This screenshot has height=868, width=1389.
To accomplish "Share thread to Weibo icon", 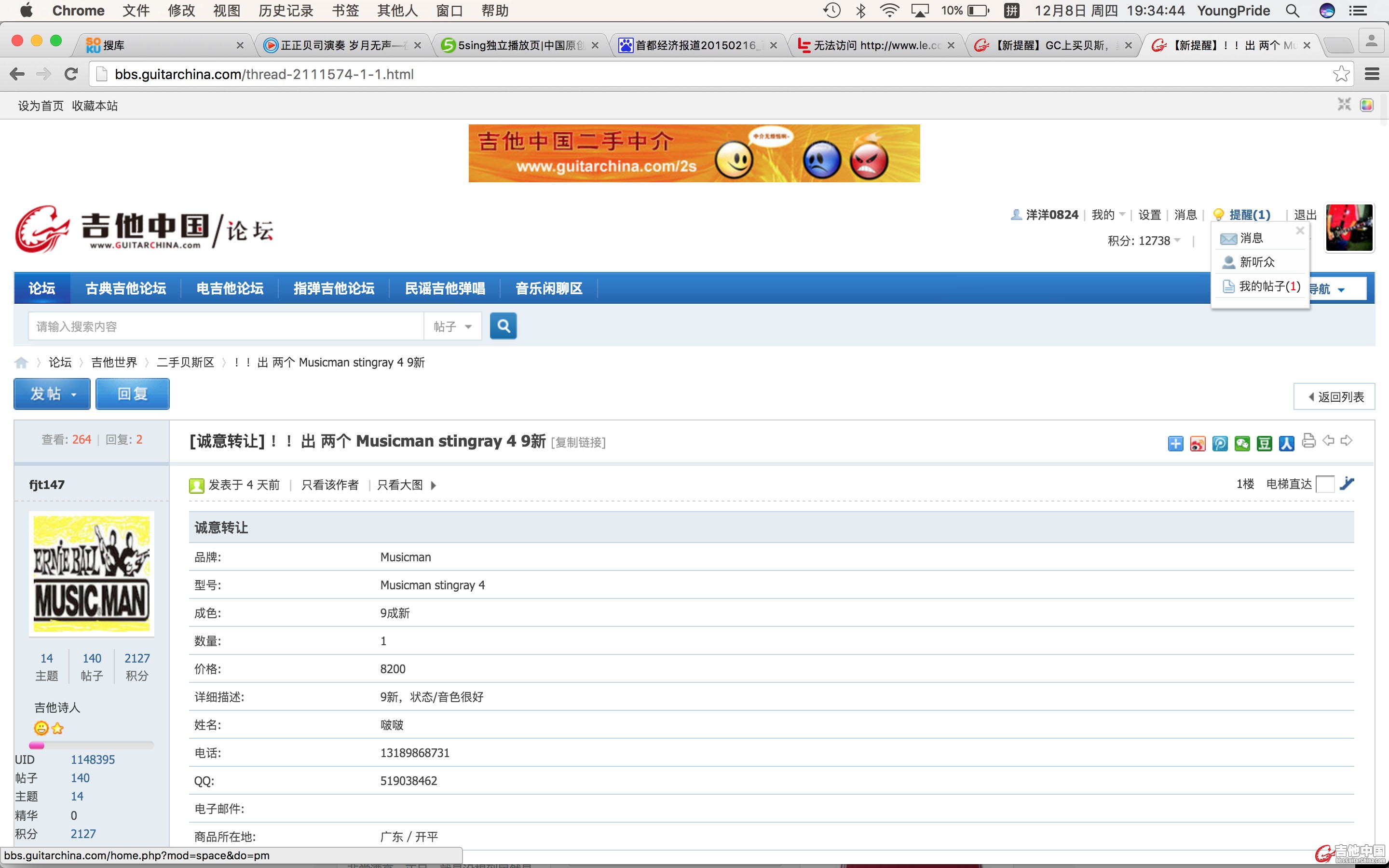I will pos(1198,443).
